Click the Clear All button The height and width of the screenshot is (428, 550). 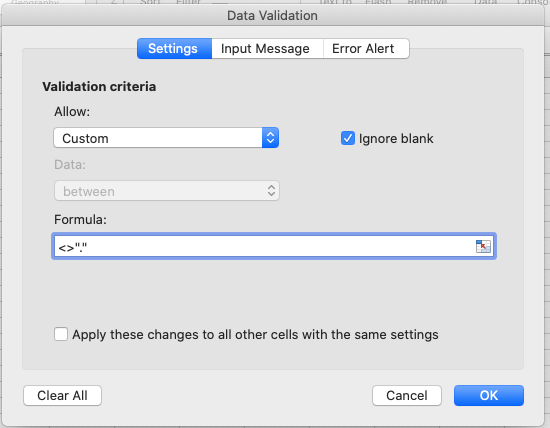tap(62, 395)
